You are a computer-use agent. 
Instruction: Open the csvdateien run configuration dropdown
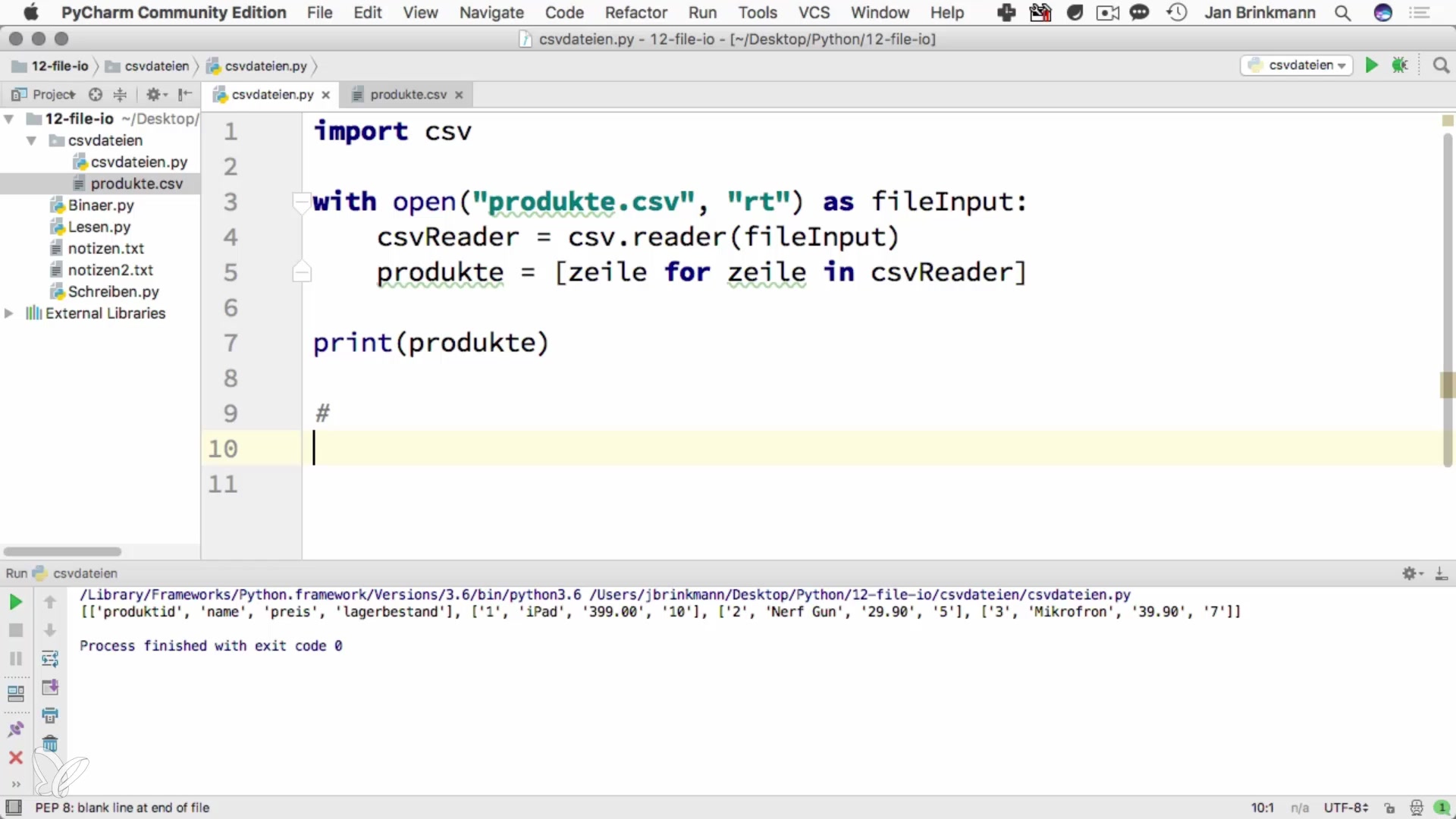[1298, 65]
